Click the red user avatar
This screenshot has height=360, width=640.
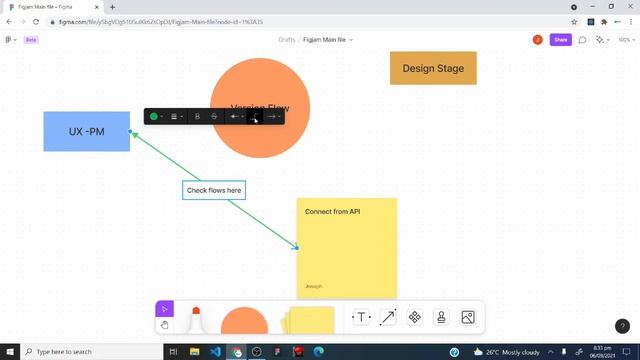coord(538,40)
